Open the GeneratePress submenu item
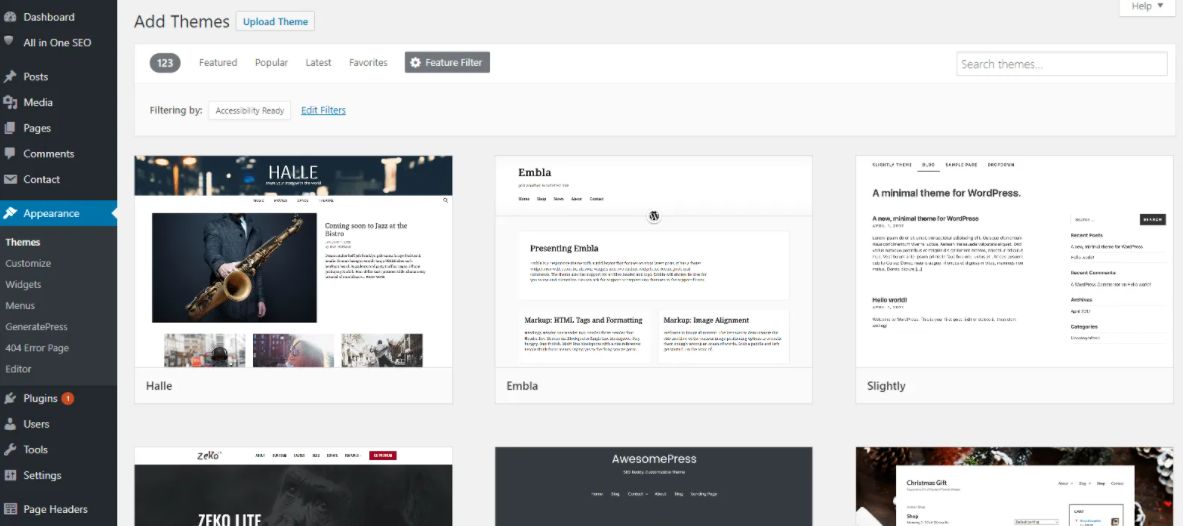Image resolution: width=1183 pixels, height=526 pixels. tap(36, 327)
